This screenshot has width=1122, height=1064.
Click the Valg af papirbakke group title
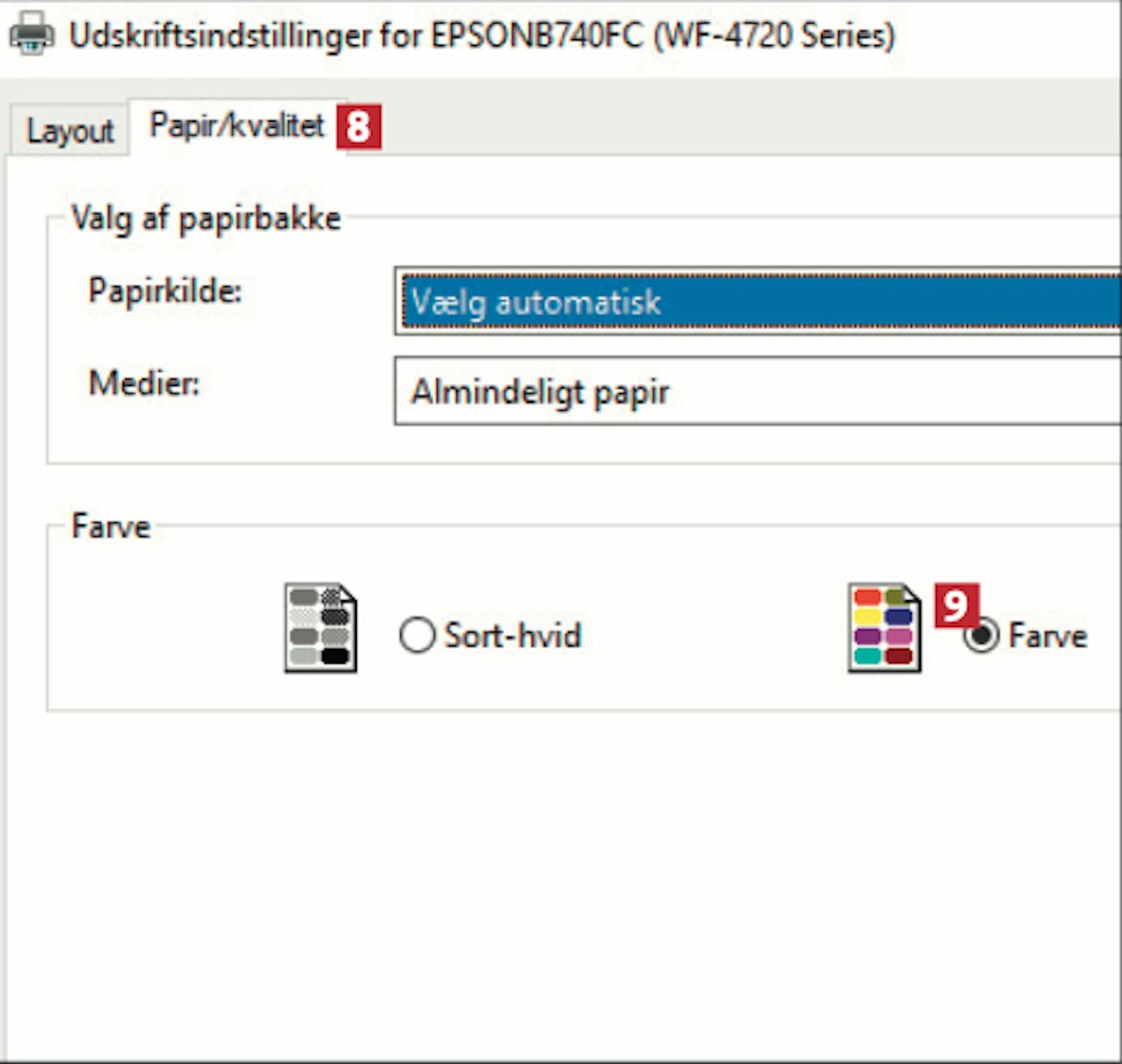point(206,218)
